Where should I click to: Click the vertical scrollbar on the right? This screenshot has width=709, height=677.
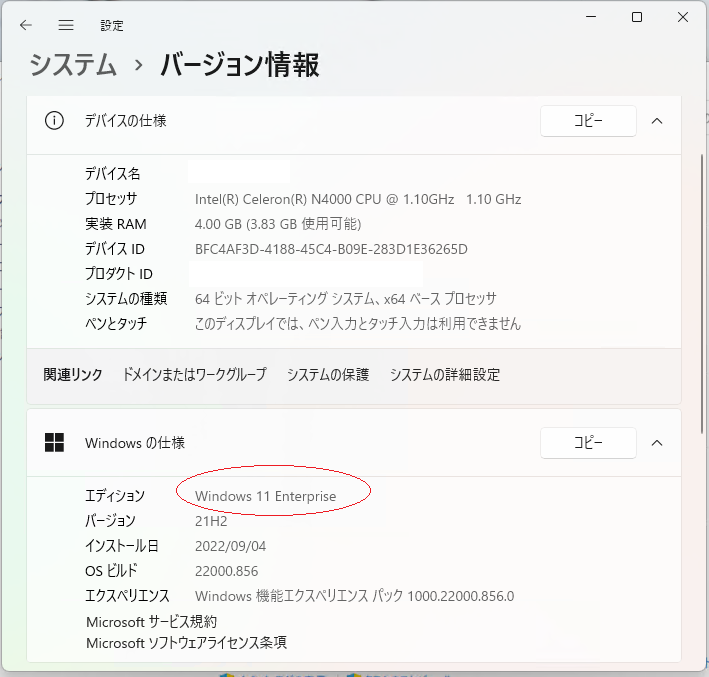click(702, 294)
